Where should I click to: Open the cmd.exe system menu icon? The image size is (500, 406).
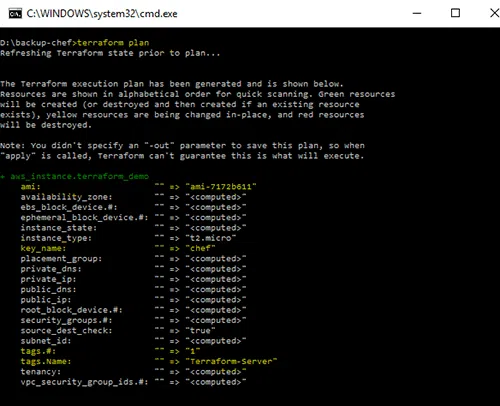(x=15, y=14)
